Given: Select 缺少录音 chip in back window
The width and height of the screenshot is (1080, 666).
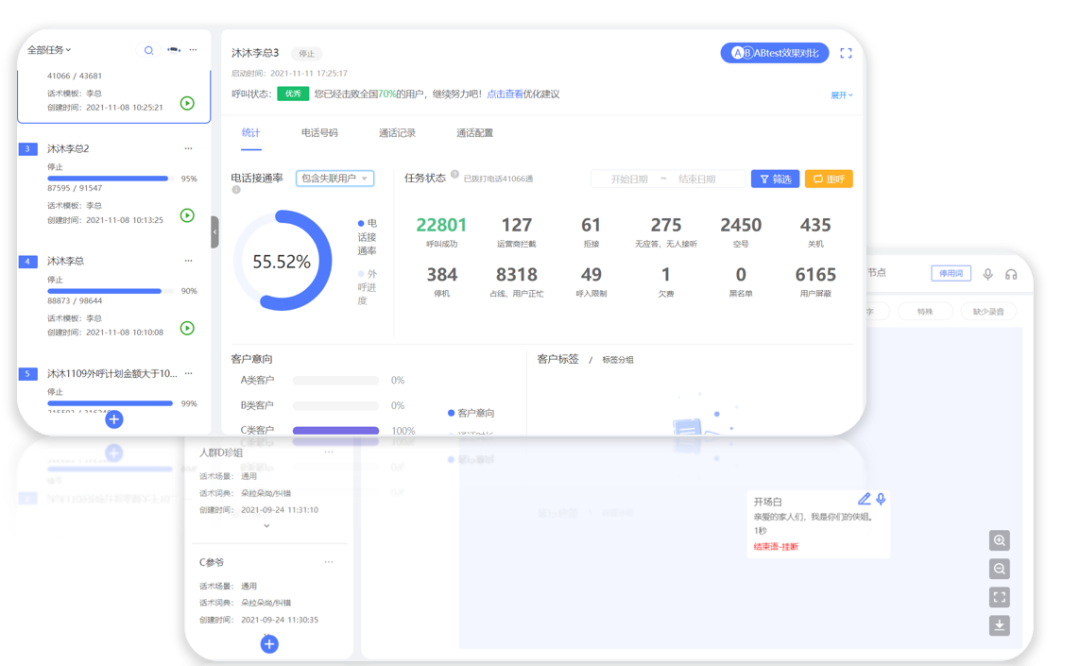Looking at the screenshot, I should tap(988, 312).
